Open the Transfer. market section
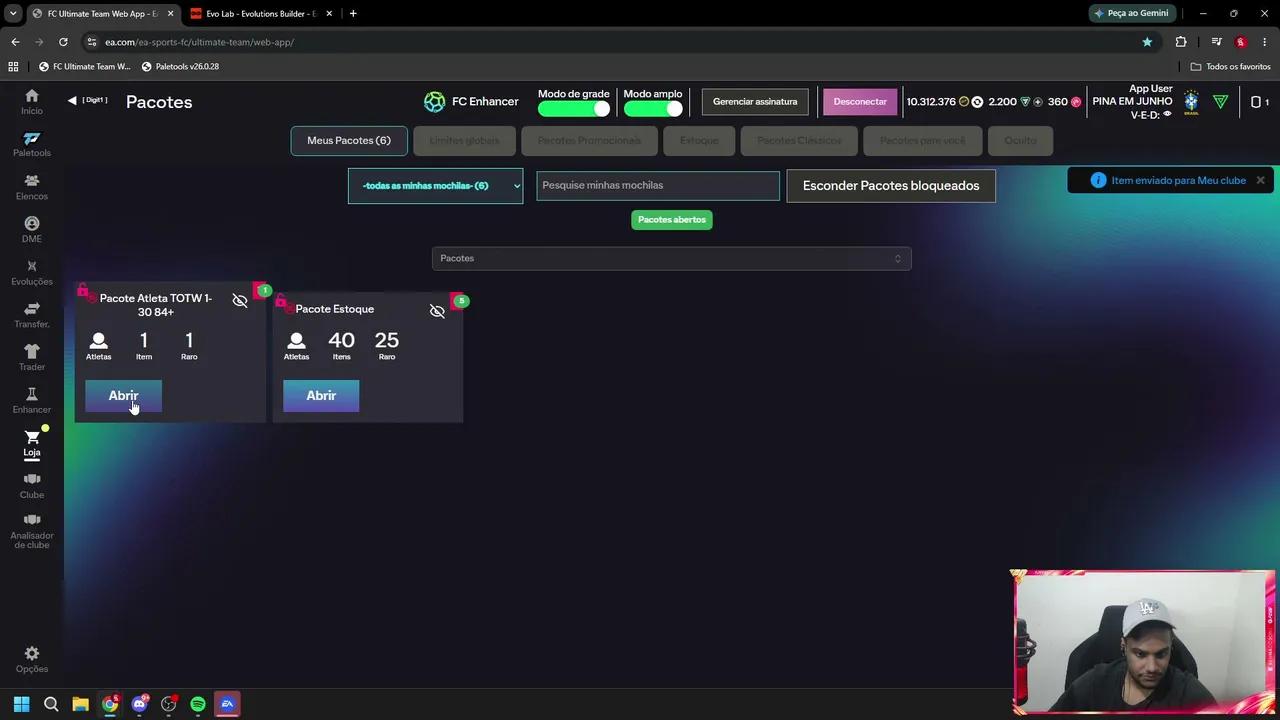Image resolution: width=1280 pixels, height=720 pixels. coord(32,315)
